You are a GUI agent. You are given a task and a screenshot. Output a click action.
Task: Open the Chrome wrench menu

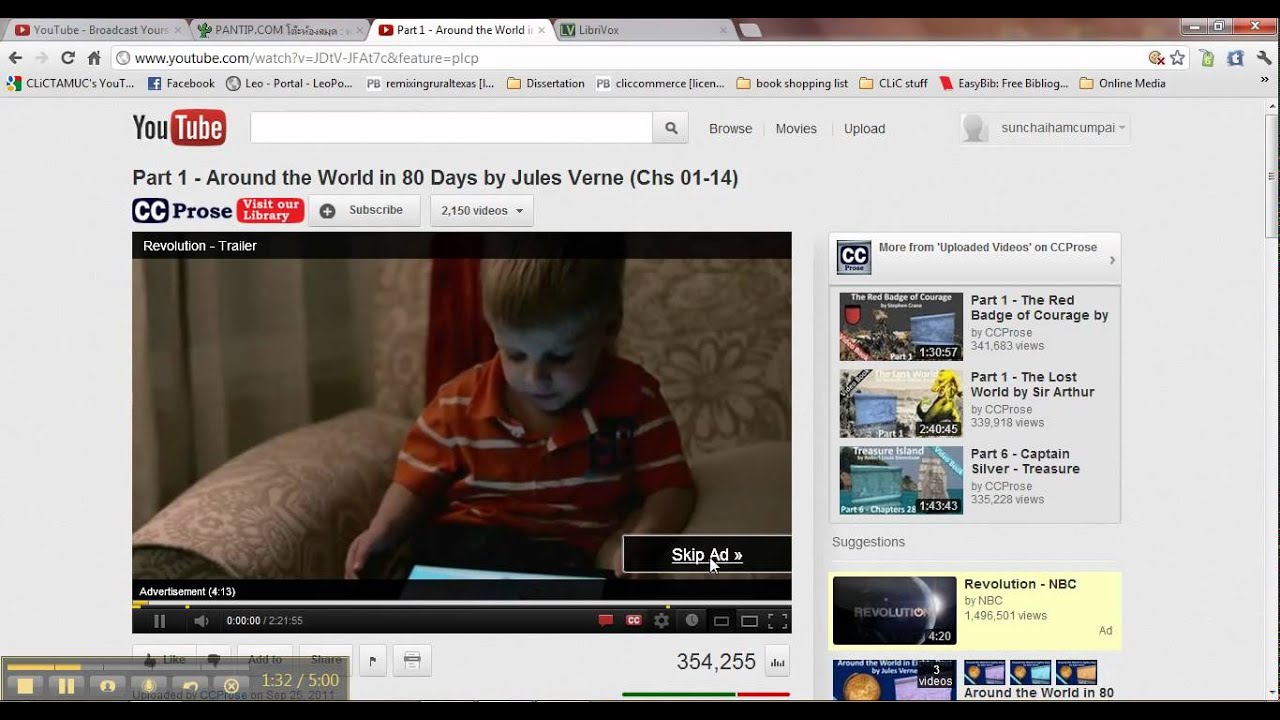(1264, 58)
